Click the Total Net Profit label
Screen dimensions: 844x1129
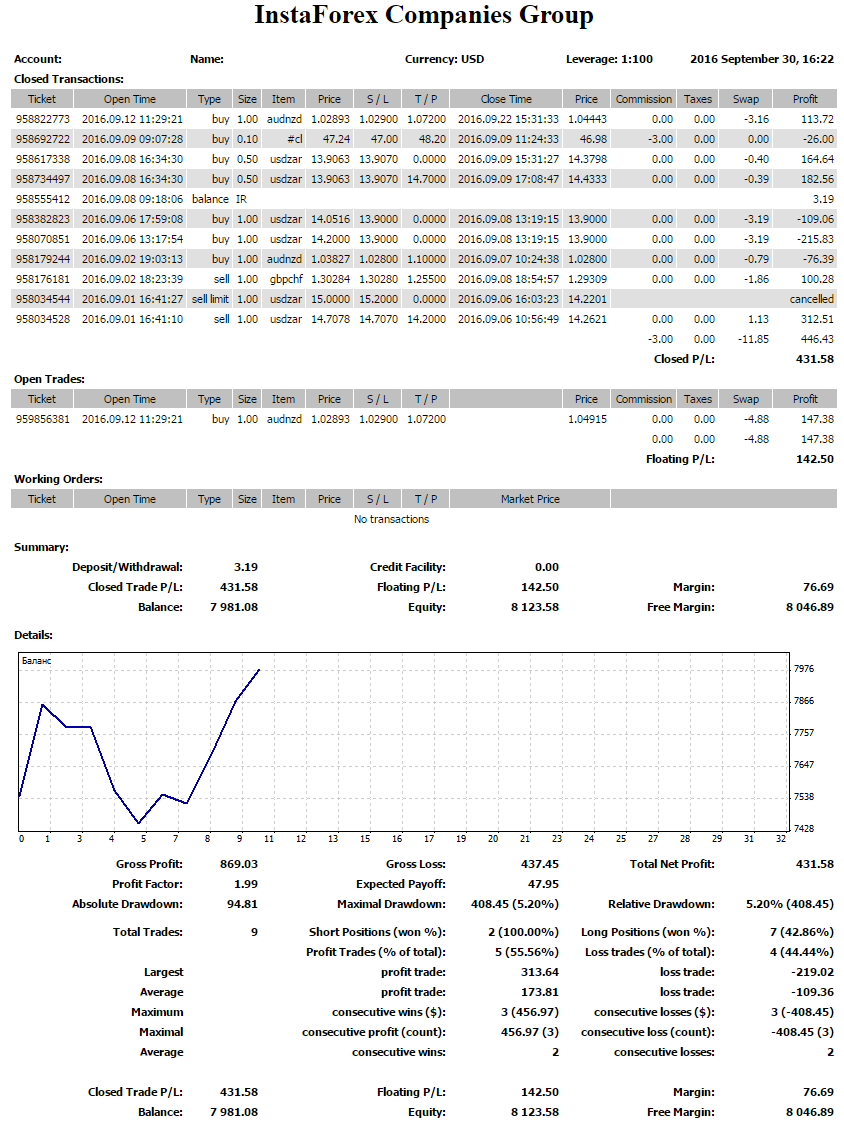[673, 864]
